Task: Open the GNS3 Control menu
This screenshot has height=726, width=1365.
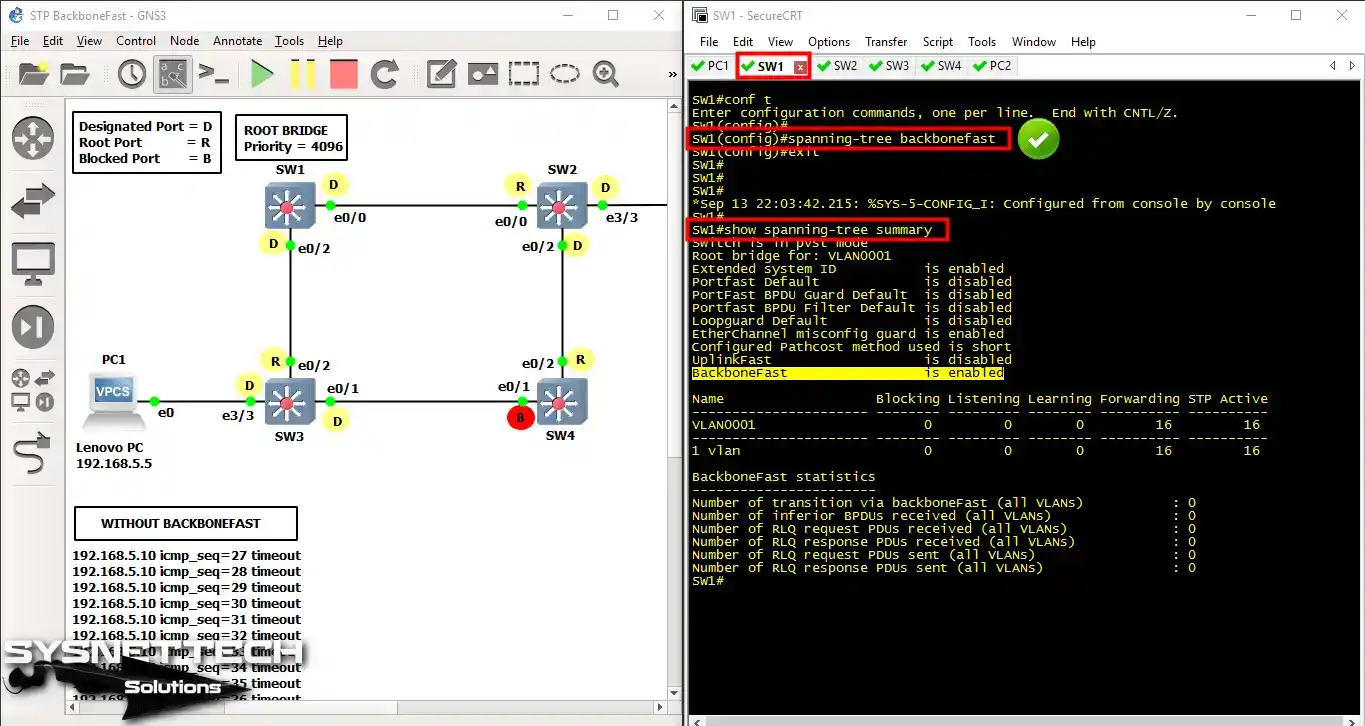Action: 136,41
